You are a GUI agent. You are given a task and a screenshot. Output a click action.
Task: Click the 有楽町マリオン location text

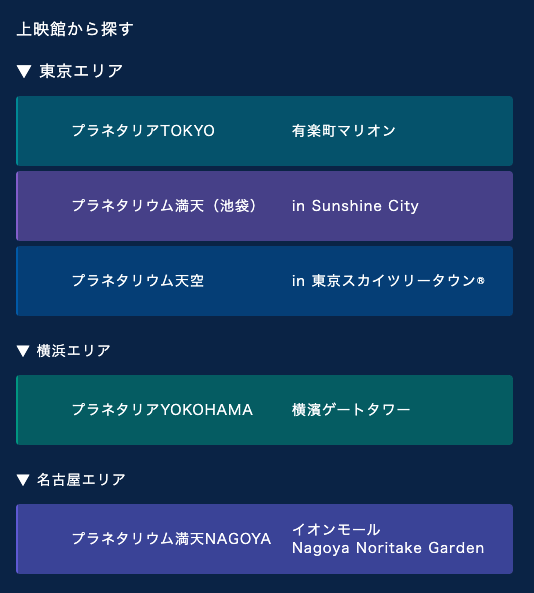(343, 131)
